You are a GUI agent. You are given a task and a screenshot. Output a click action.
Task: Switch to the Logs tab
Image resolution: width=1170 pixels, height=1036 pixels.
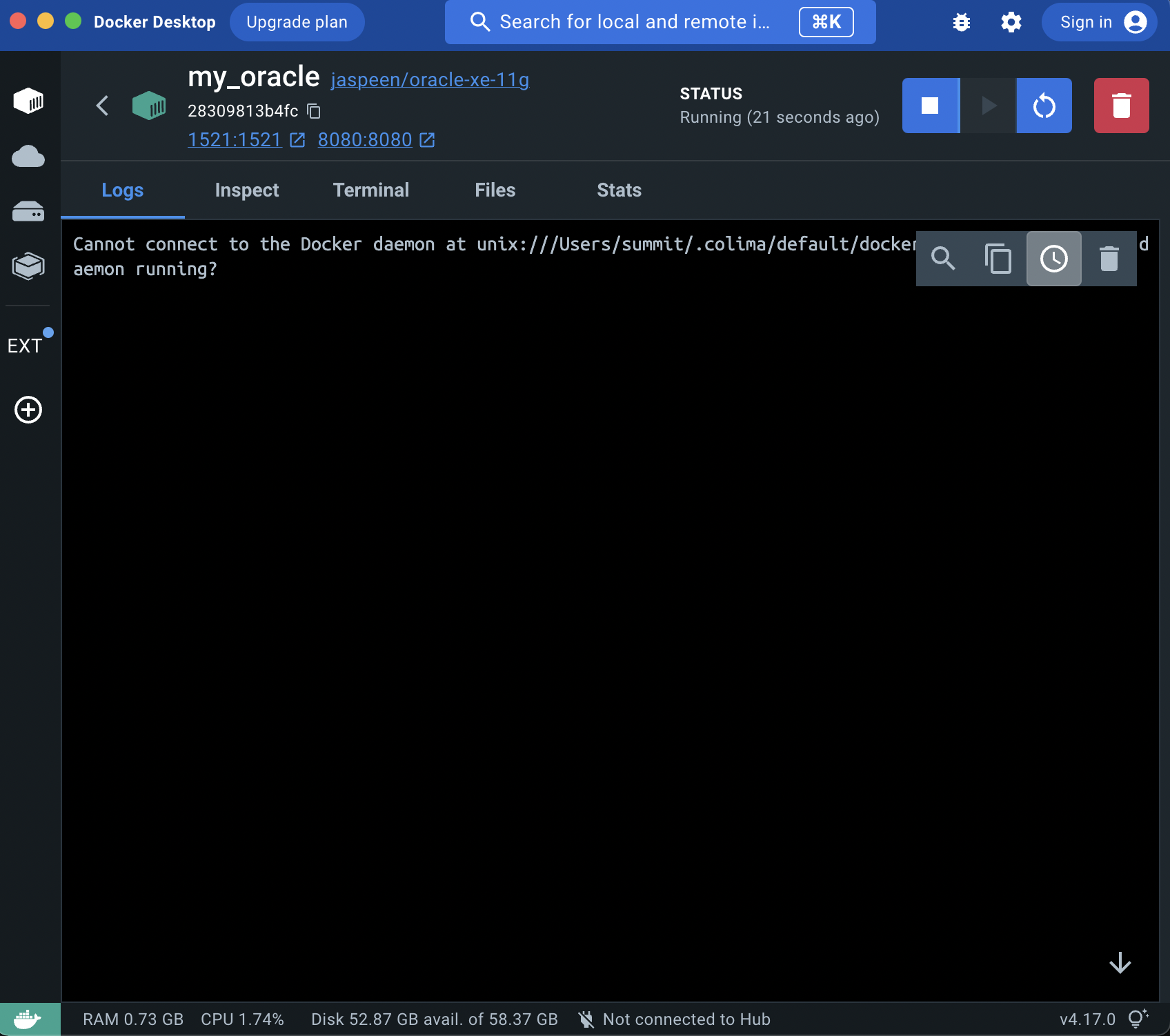(123, 190)
